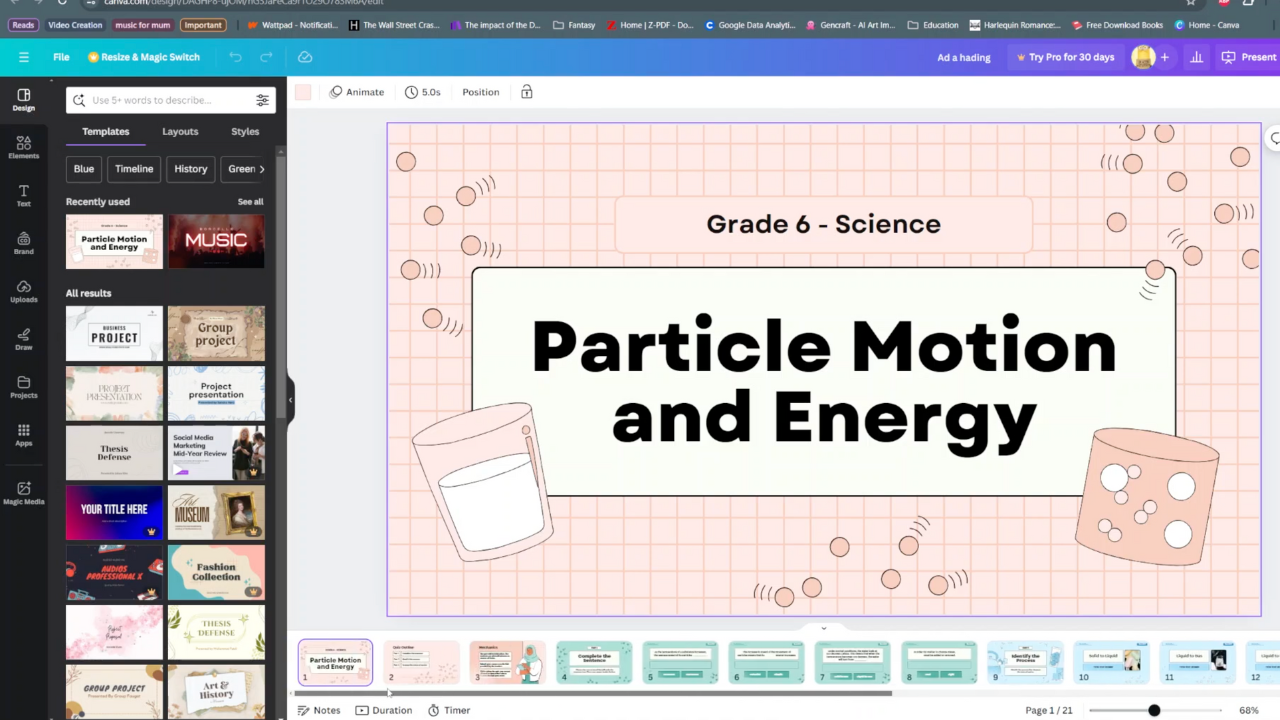The height and width of the screenshot is (720, 1280).
Task: Click the undo arrow
Action: coord(235,57)
